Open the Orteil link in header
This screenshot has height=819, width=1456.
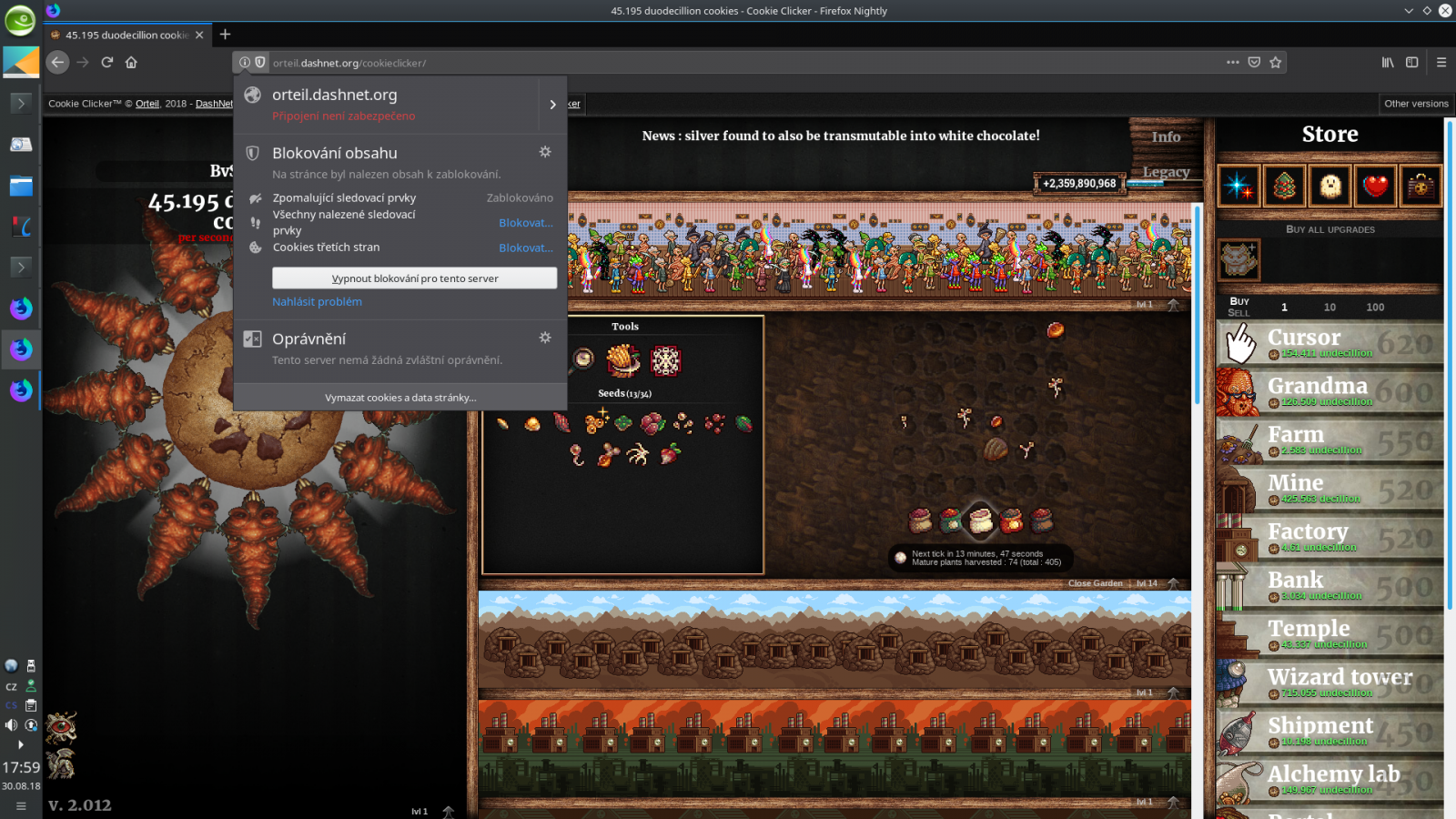147,104
